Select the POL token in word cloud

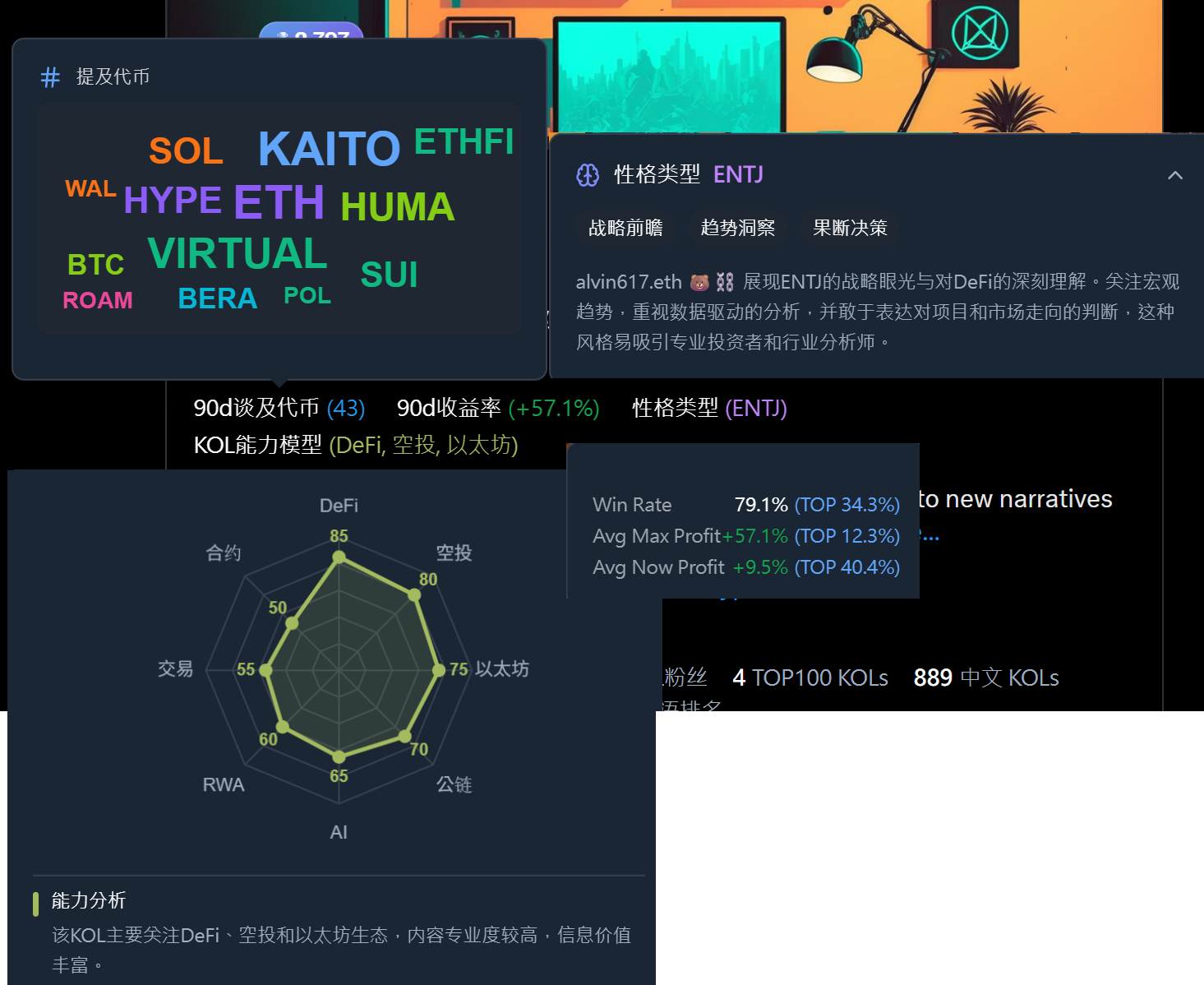(307, 296)
